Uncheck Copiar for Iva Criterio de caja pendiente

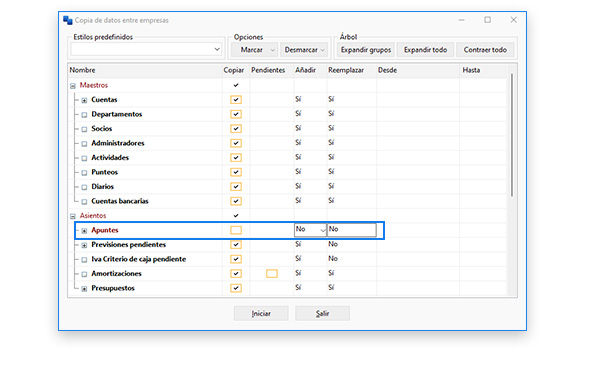236,259
